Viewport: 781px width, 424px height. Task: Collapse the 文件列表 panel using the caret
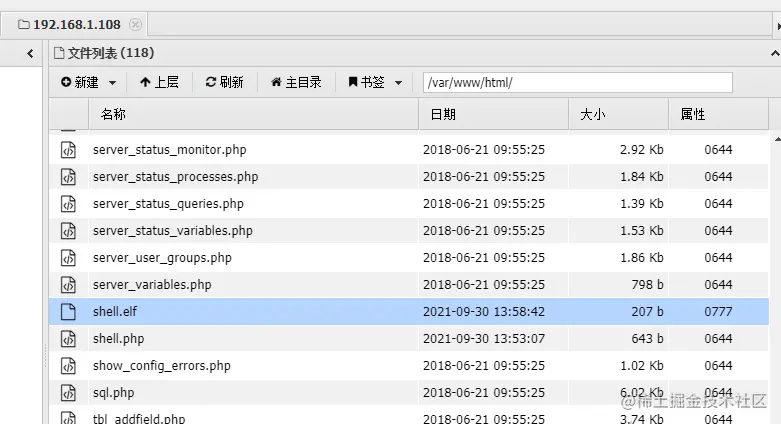pyautogui.click(x=775, y=53)
